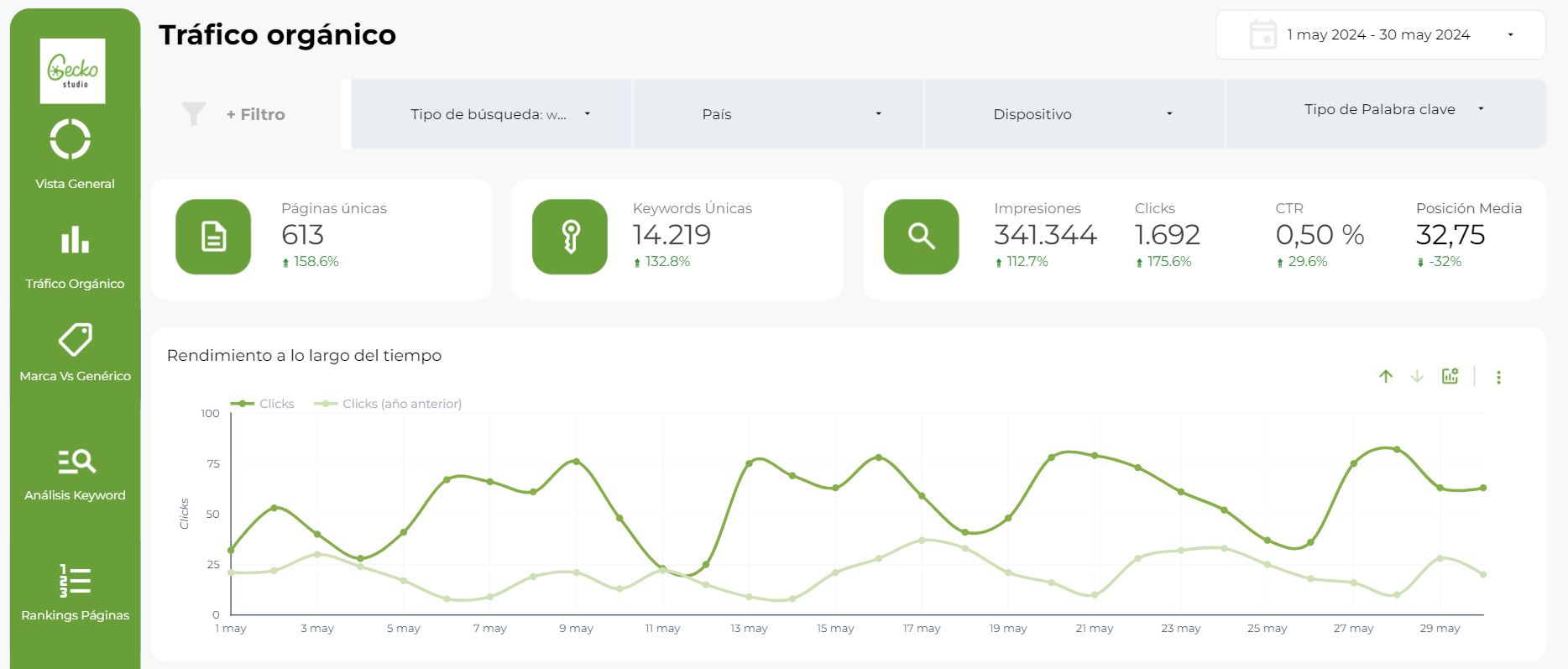Click the + Filtro button
Image resolution: width=1568 pixels, height=669 pixels.
pos(255,114)
